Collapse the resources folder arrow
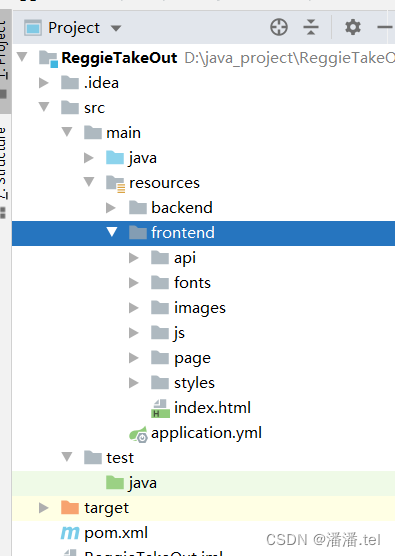395x556 pixels. (89, 182)
